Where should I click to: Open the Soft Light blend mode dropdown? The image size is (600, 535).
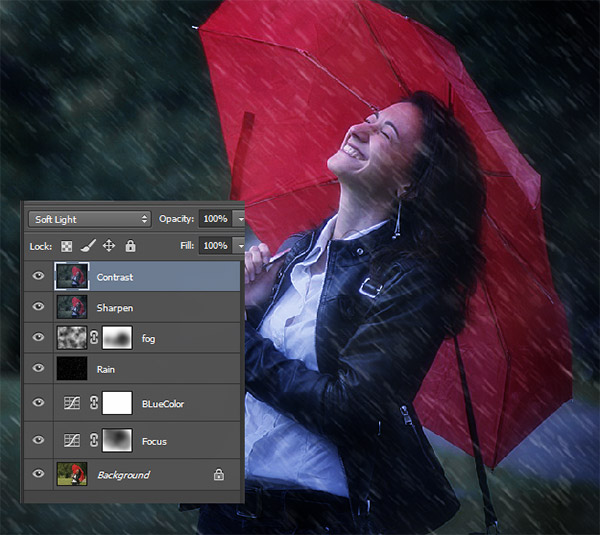(89, 219)
